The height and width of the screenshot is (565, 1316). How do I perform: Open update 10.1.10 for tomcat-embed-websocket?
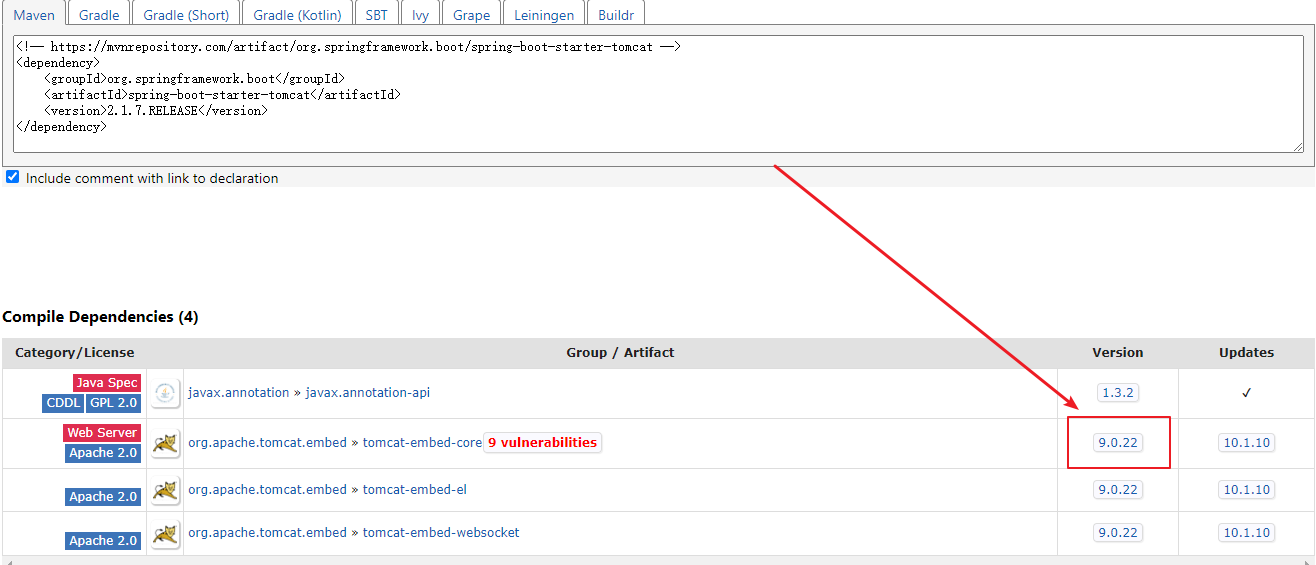tap(1246, 533)
